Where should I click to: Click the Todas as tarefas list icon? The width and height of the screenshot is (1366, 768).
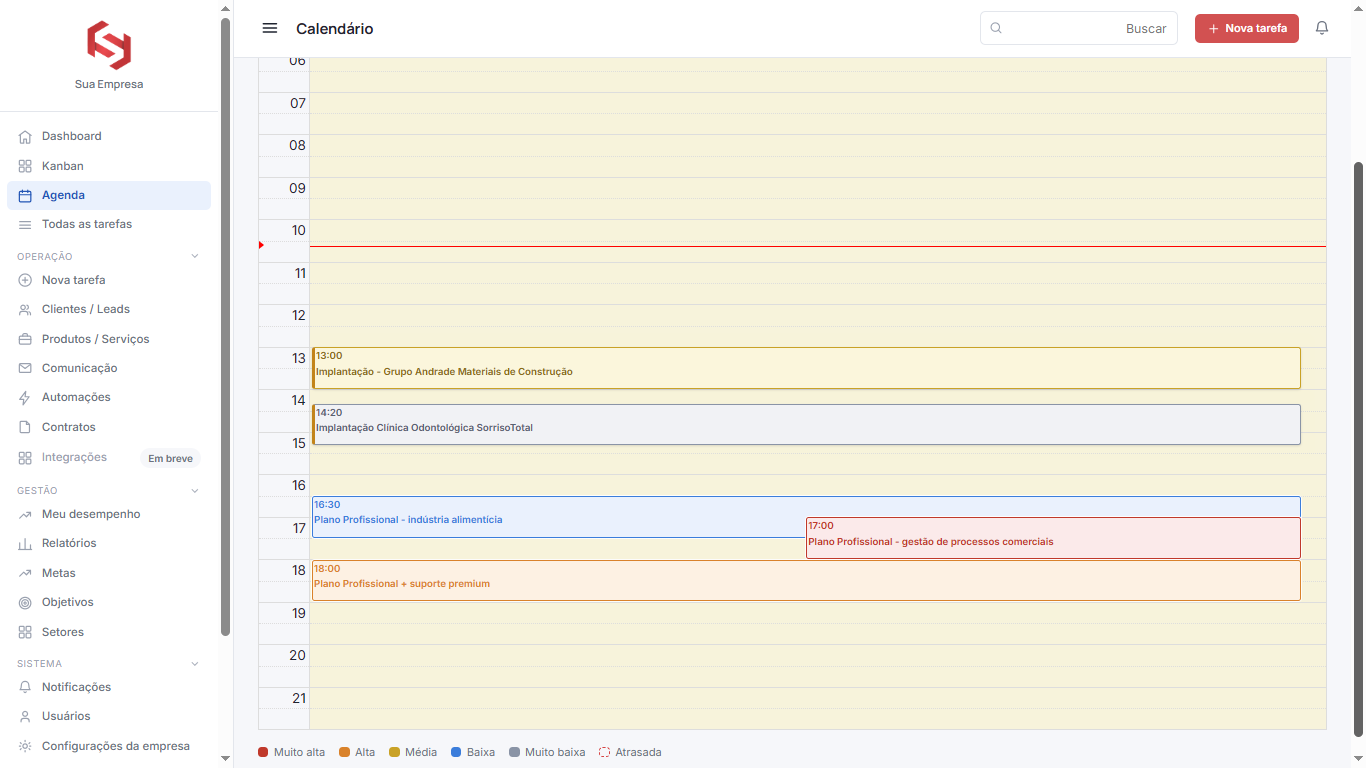point(25,224)
